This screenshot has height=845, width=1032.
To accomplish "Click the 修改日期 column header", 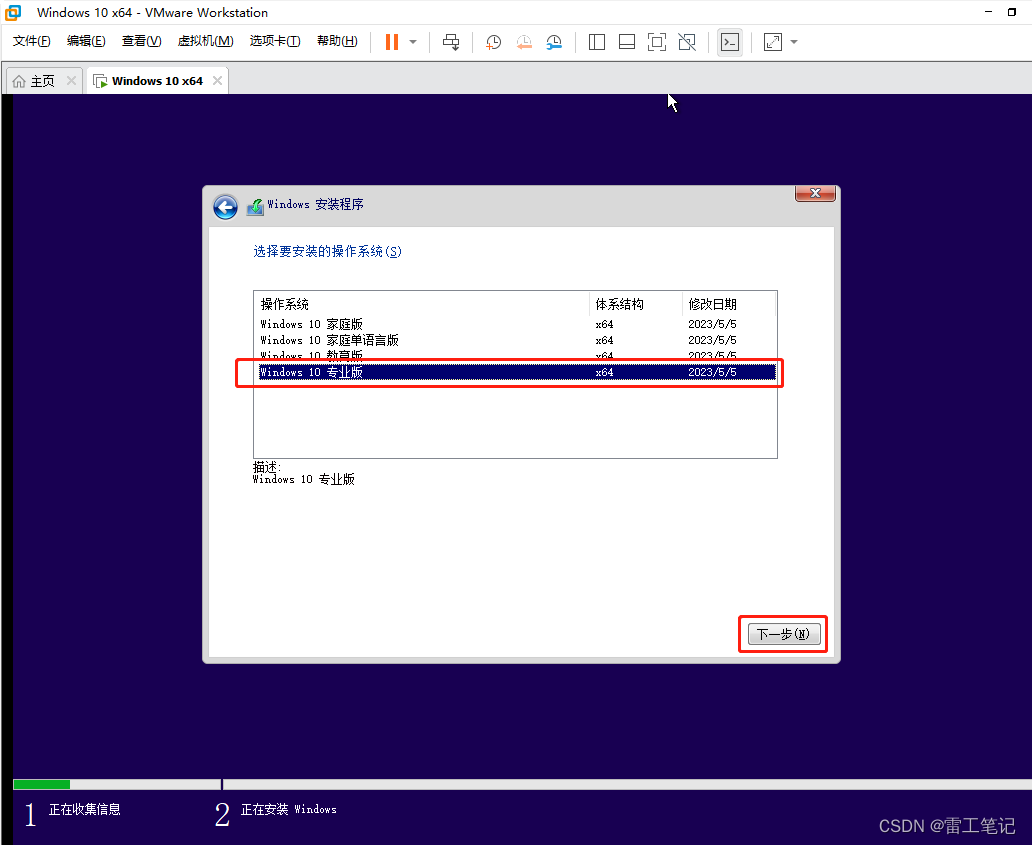I will tap(729, 304).
